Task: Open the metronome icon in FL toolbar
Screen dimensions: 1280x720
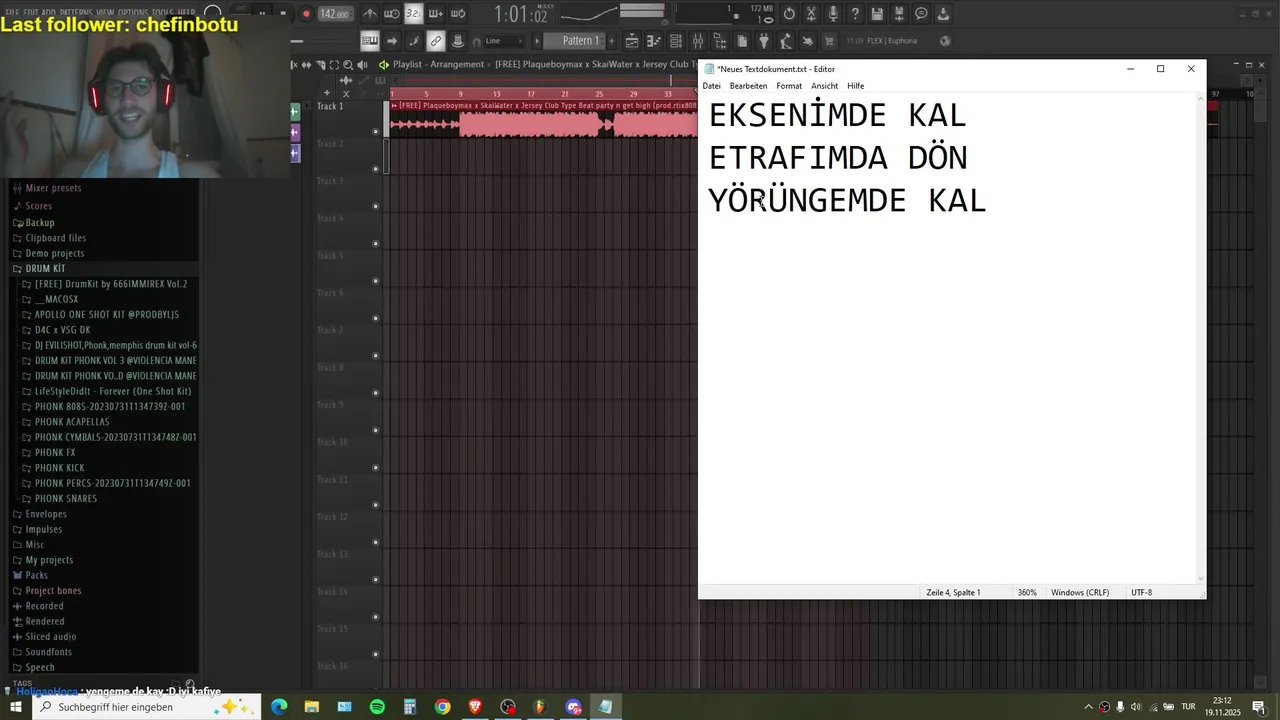Action: (370, 14)
